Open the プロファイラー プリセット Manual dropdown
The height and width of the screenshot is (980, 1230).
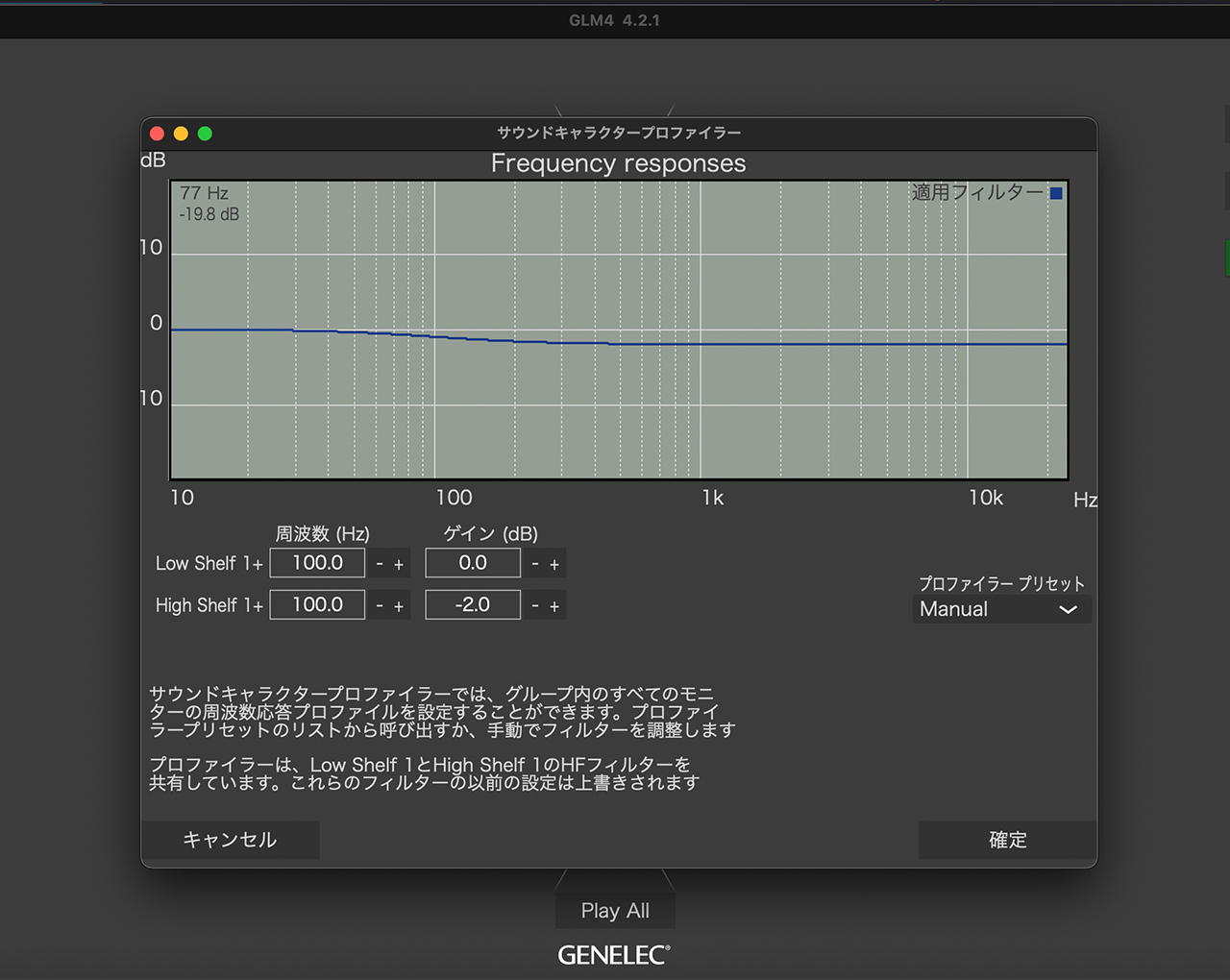[1001, 608]
